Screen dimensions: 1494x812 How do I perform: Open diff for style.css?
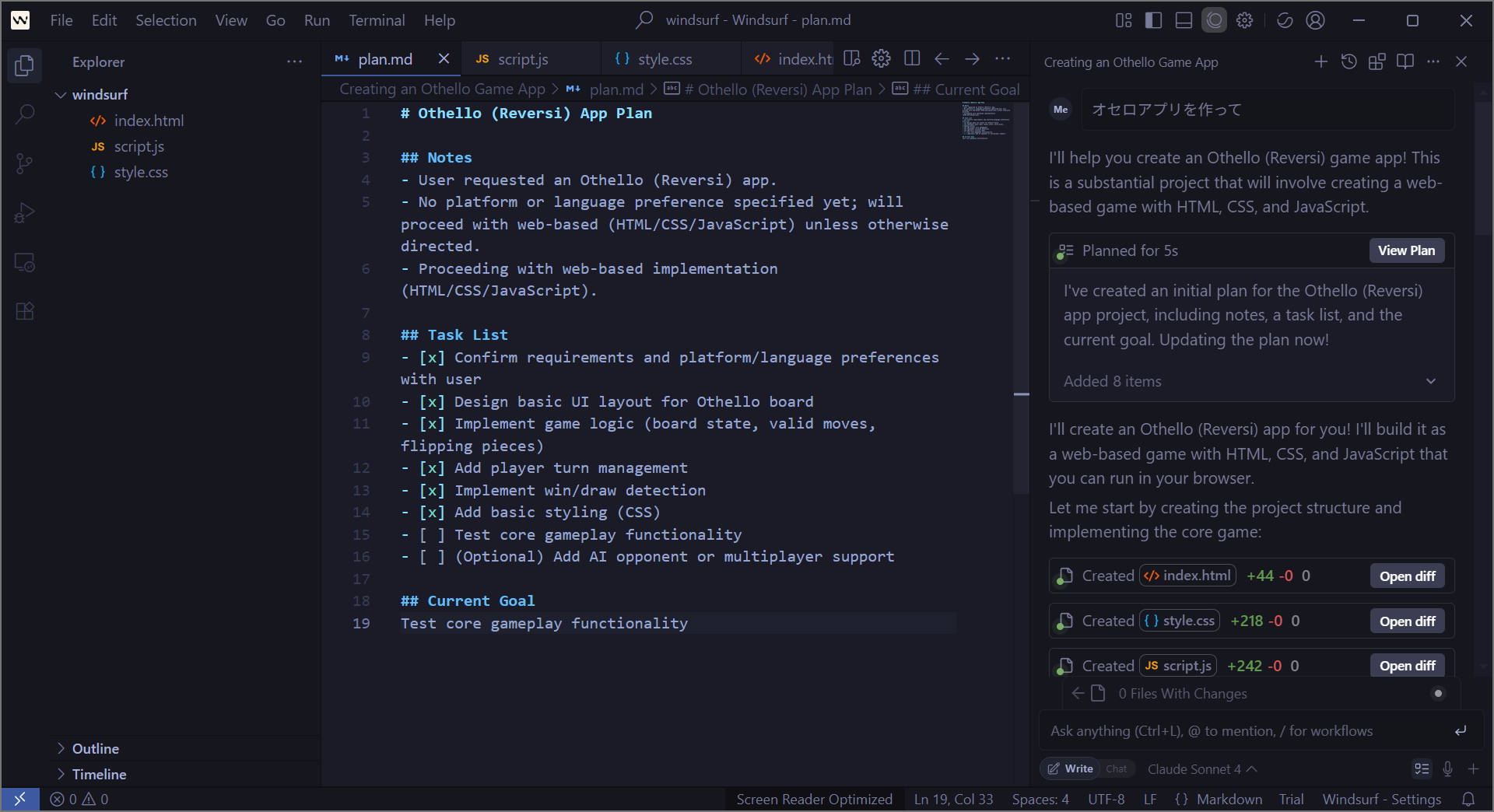[1407, 621]
